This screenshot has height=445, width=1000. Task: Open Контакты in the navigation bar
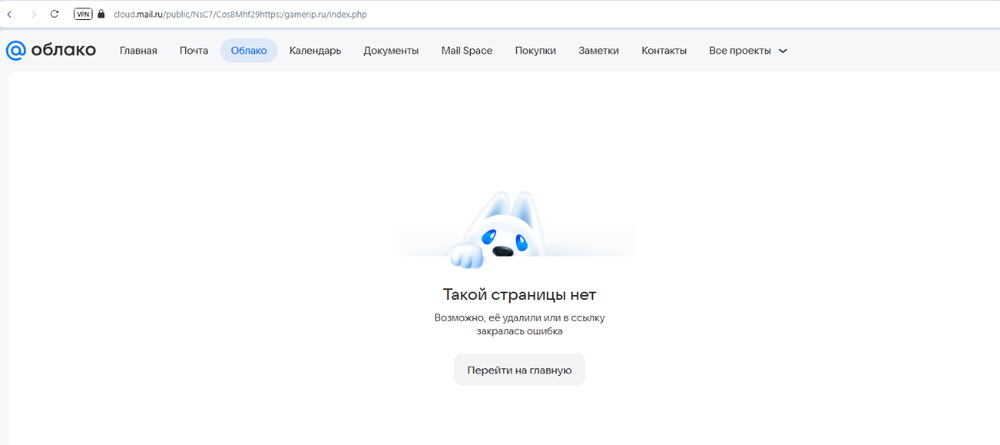click(x=664, y=51)
